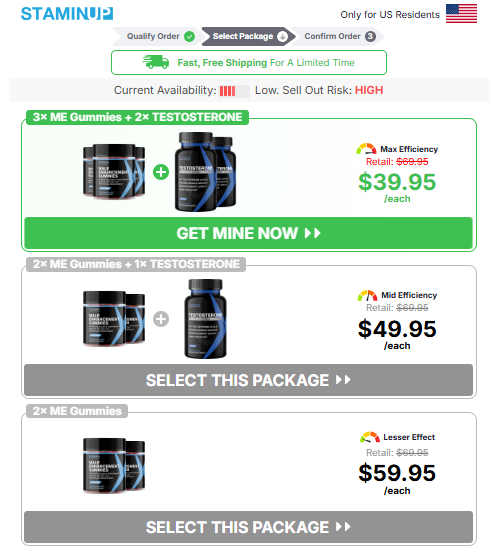
Task: Click the US flag icon
Action: click(x=461, y=14)
